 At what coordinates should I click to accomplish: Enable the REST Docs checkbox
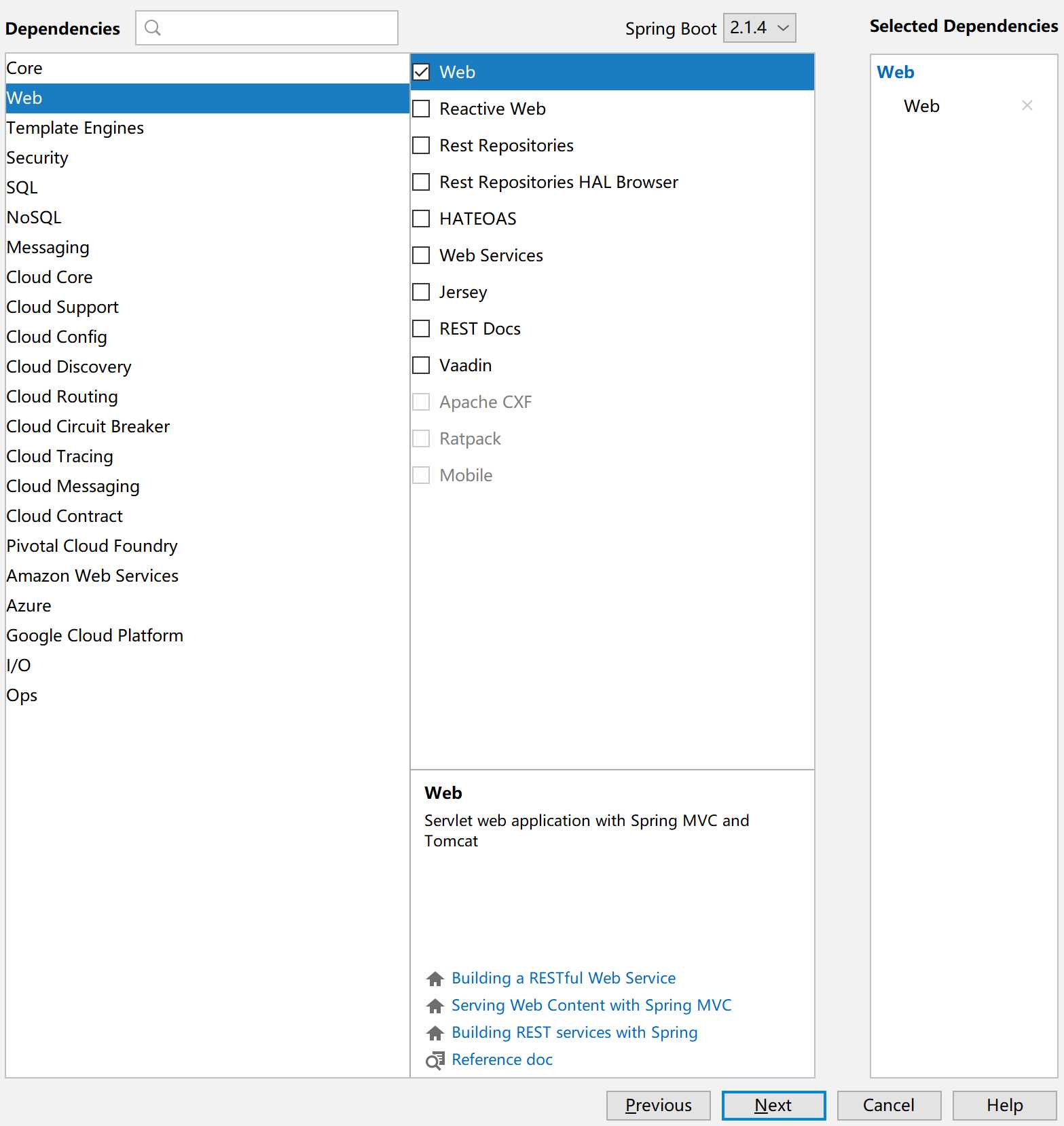421,329
